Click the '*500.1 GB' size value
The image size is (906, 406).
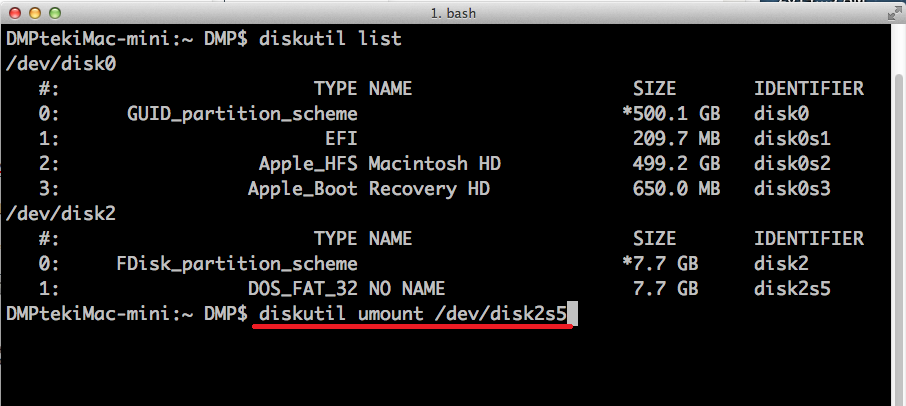click(671, 114)
